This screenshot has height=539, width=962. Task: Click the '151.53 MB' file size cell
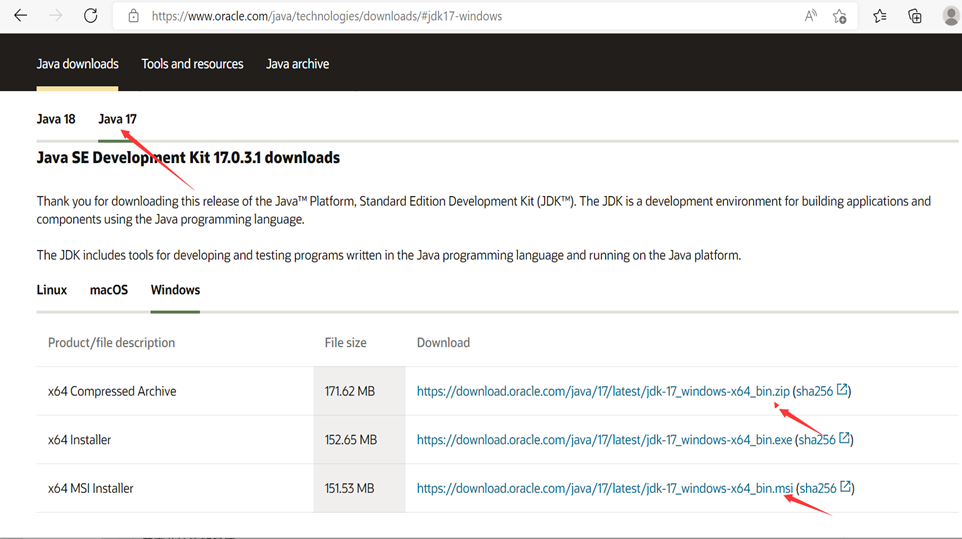[x=360, y=488]
